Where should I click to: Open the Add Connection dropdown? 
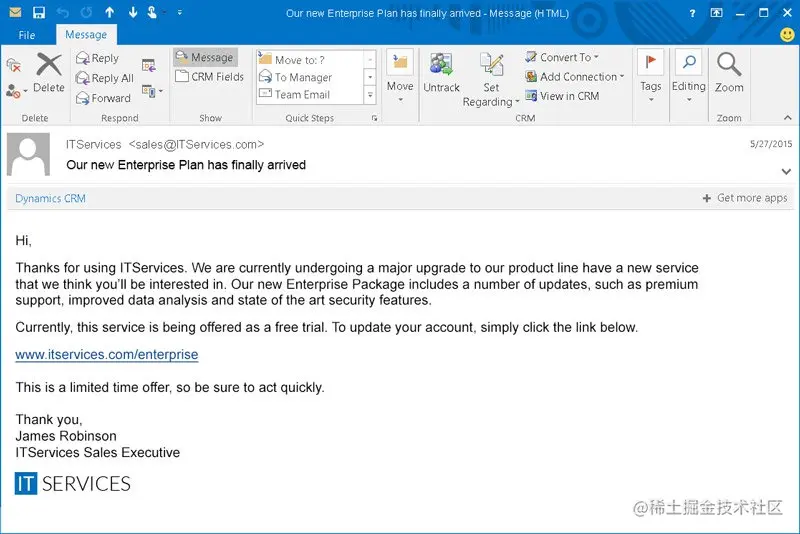coord(574,77)
